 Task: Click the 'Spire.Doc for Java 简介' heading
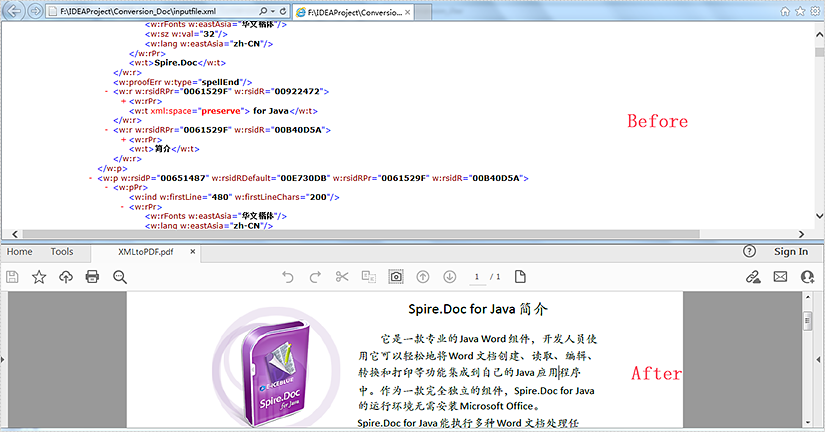(x=478, y=309)
